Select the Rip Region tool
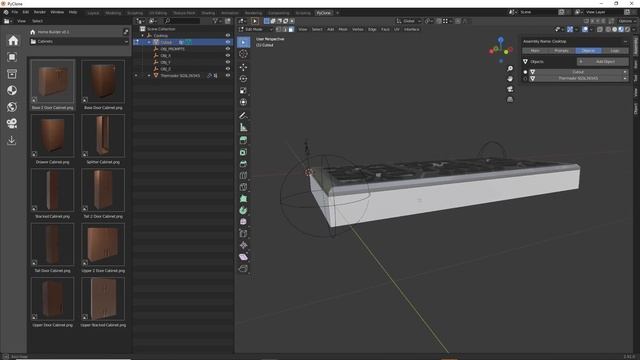Viewport: 640px width, 360px height. 243,268
